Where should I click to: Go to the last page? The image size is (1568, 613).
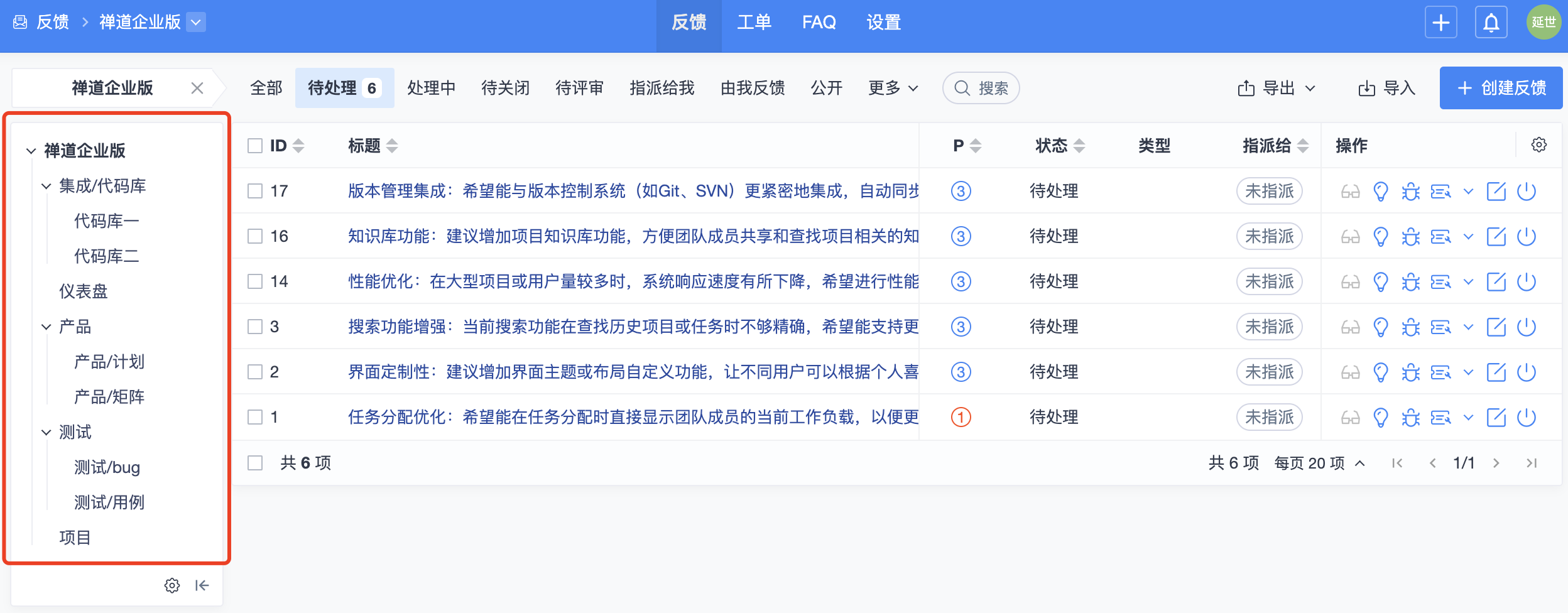(x=1531, y=463)
